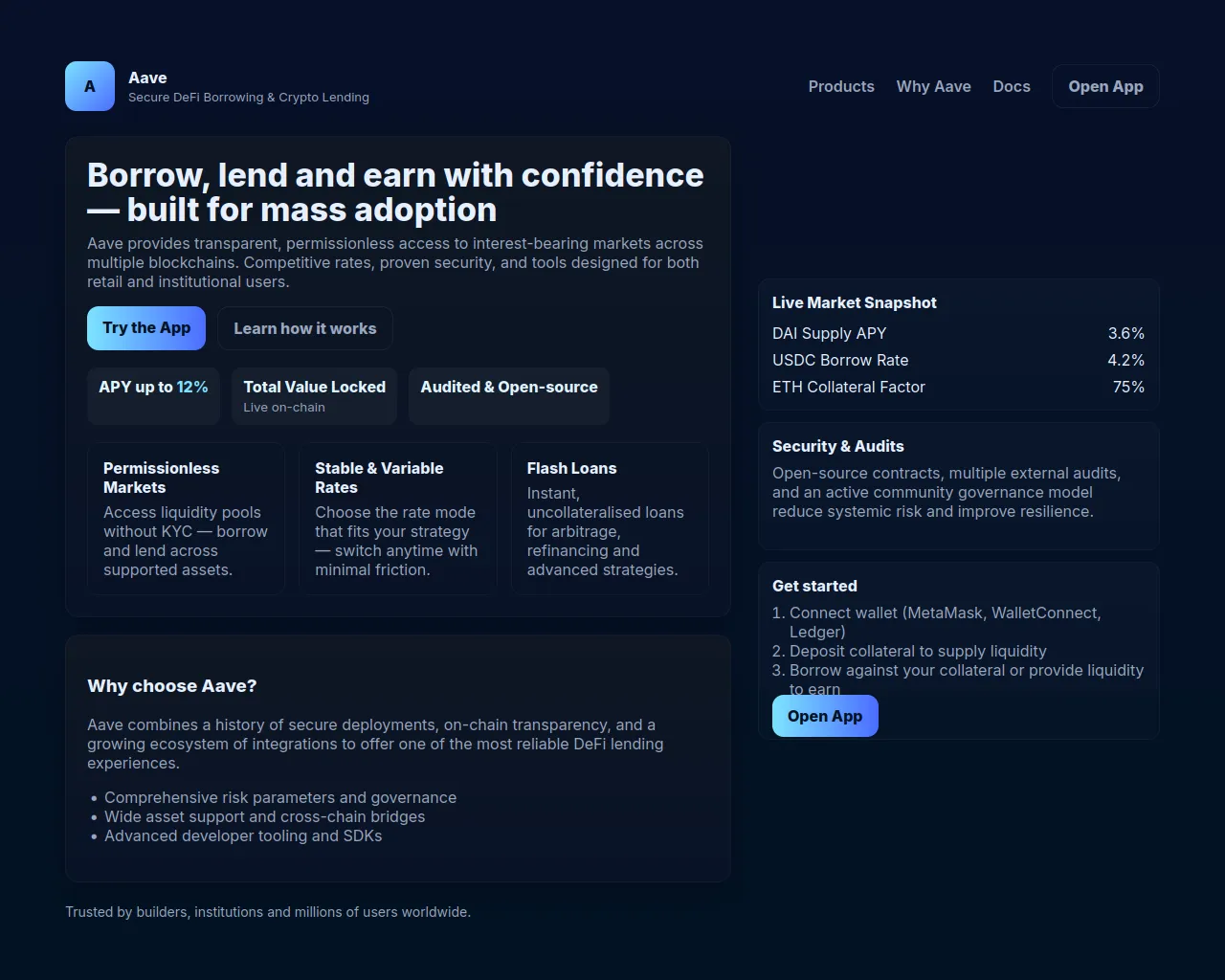Open the Docs nav link
This screenshot has width=1225, height=980.
pos(1012,86)
